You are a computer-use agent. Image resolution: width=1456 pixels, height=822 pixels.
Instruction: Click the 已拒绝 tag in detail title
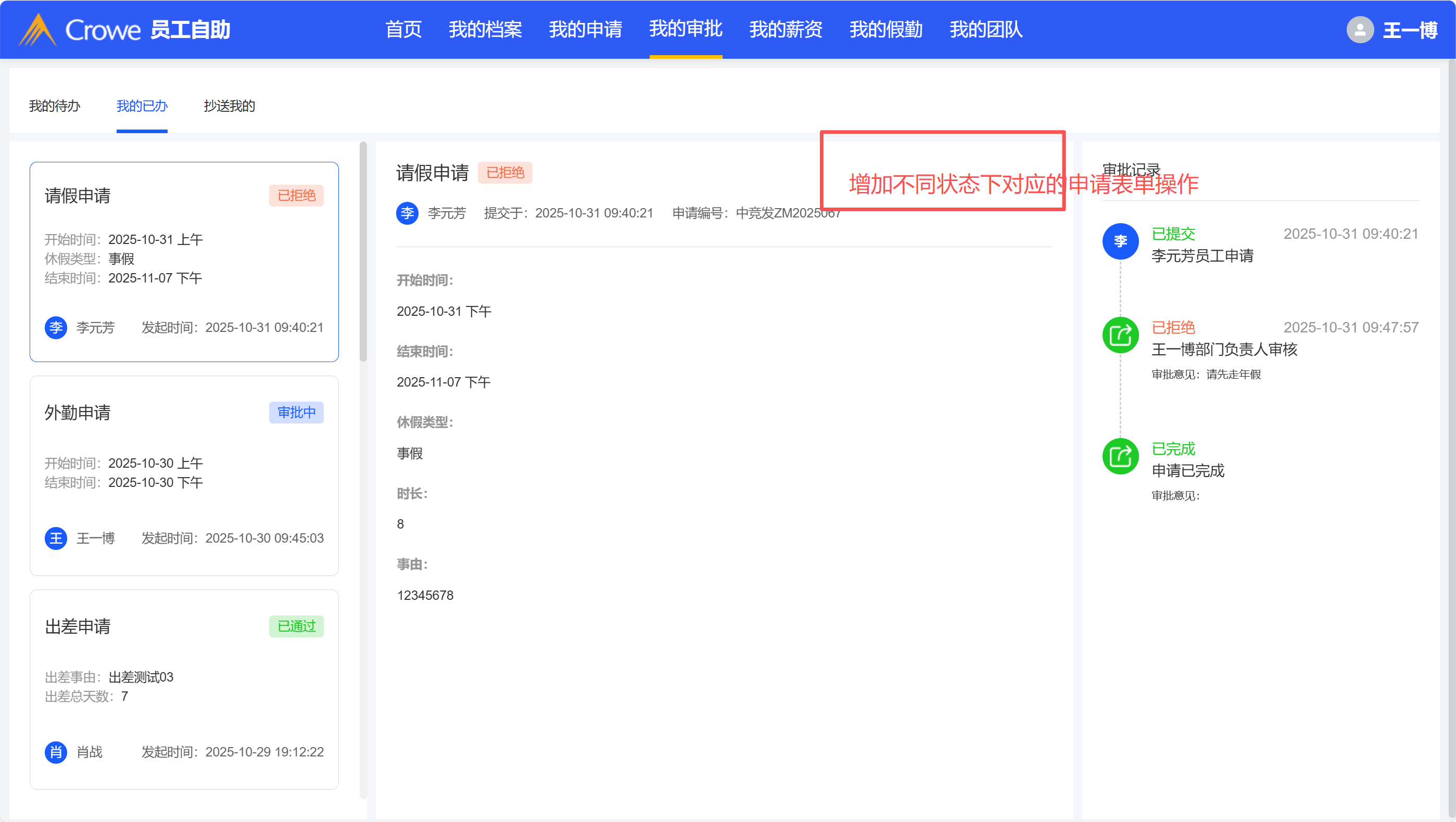[x=505, y=172]
